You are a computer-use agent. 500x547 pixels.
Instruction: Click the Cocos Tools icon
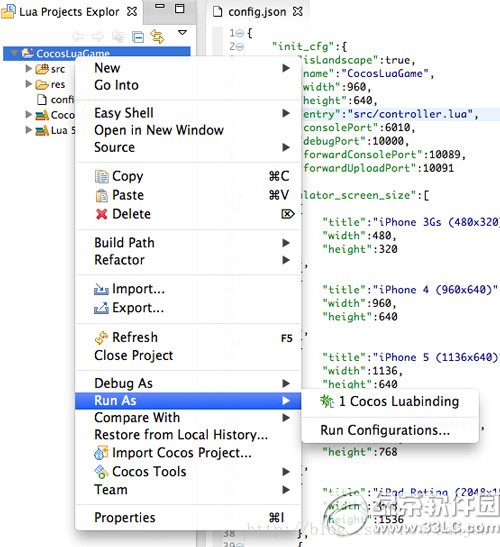coord(101,472)
